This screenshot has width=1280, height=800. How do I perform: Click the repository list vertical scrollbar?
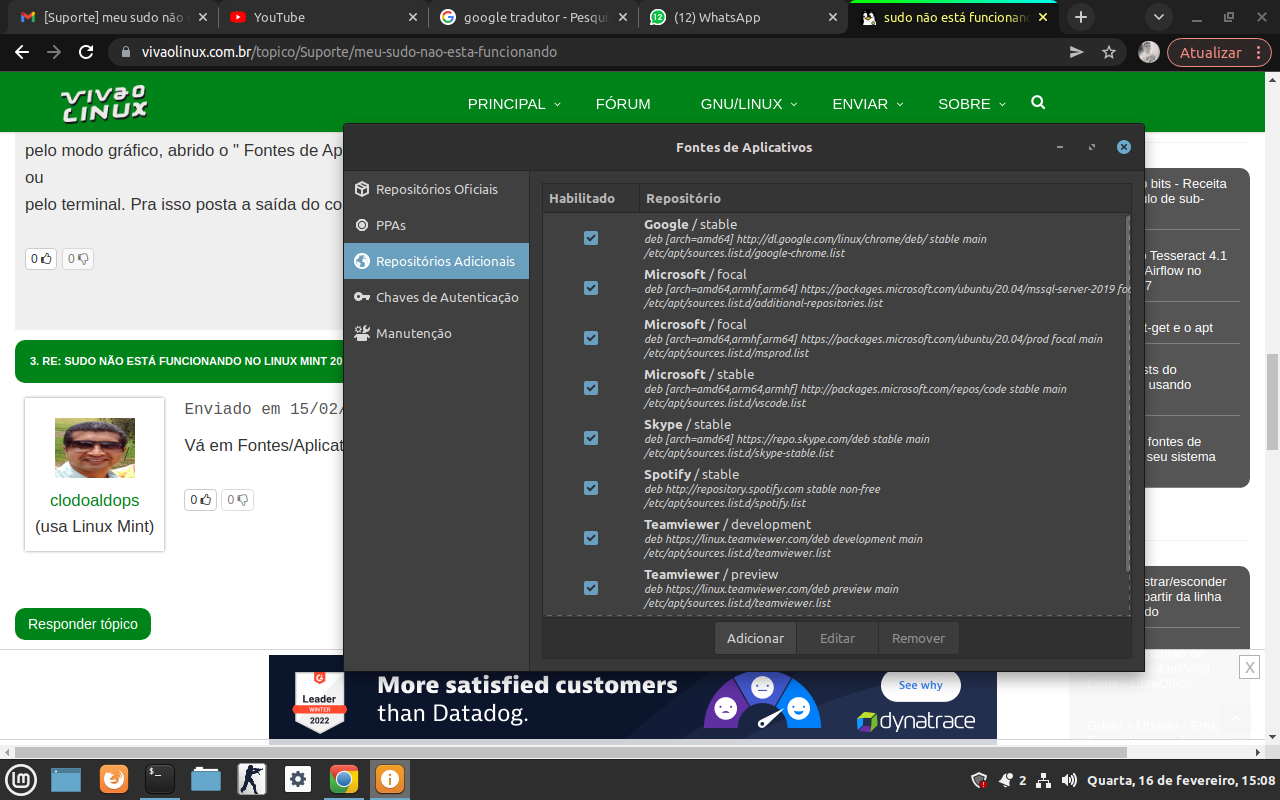coord(1128,394)
